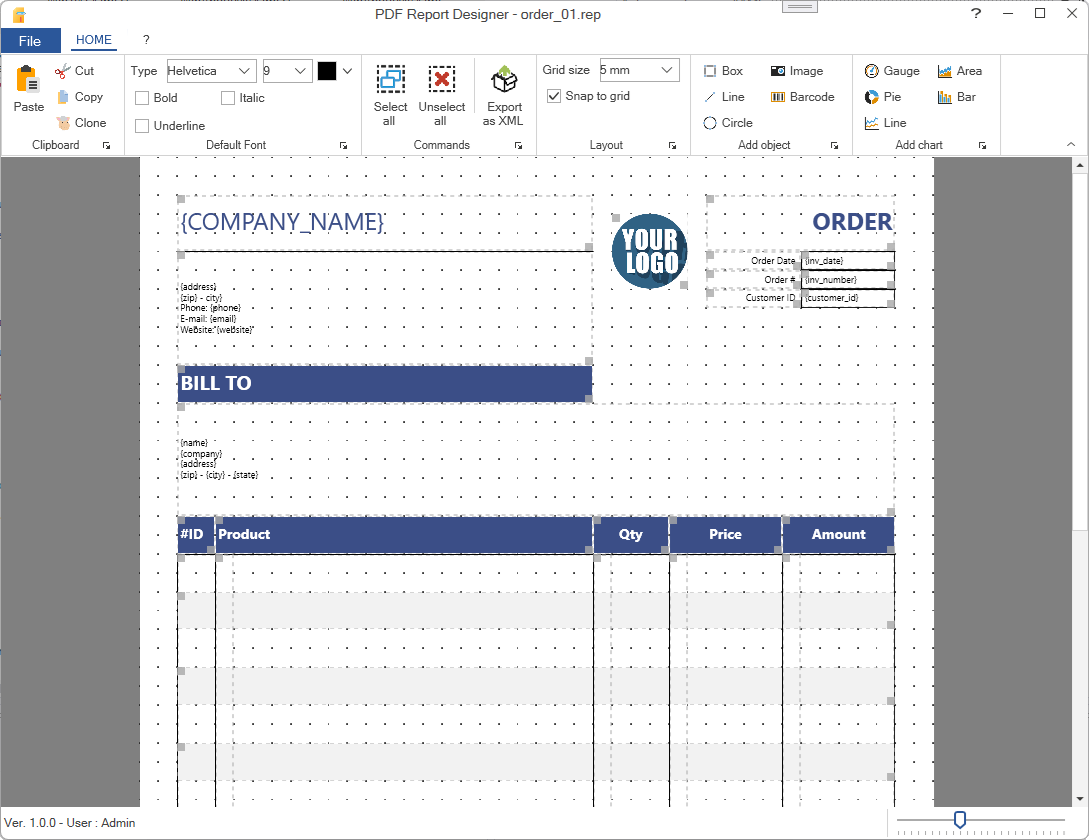Switch to the File tab
Viewport: 1089px width, 840px height.
31,40
